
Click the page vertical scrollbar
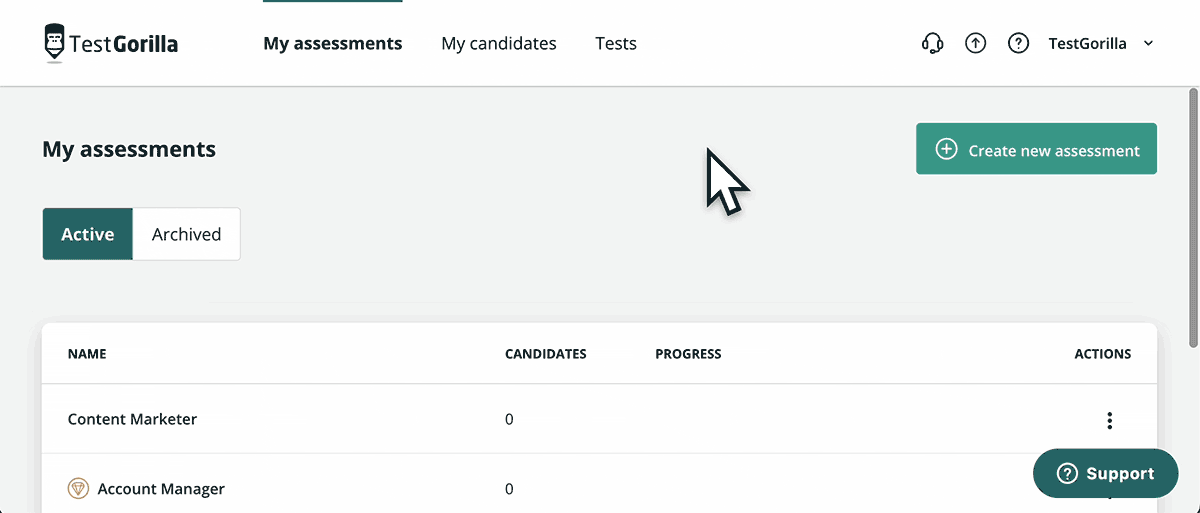(1193, 218)
